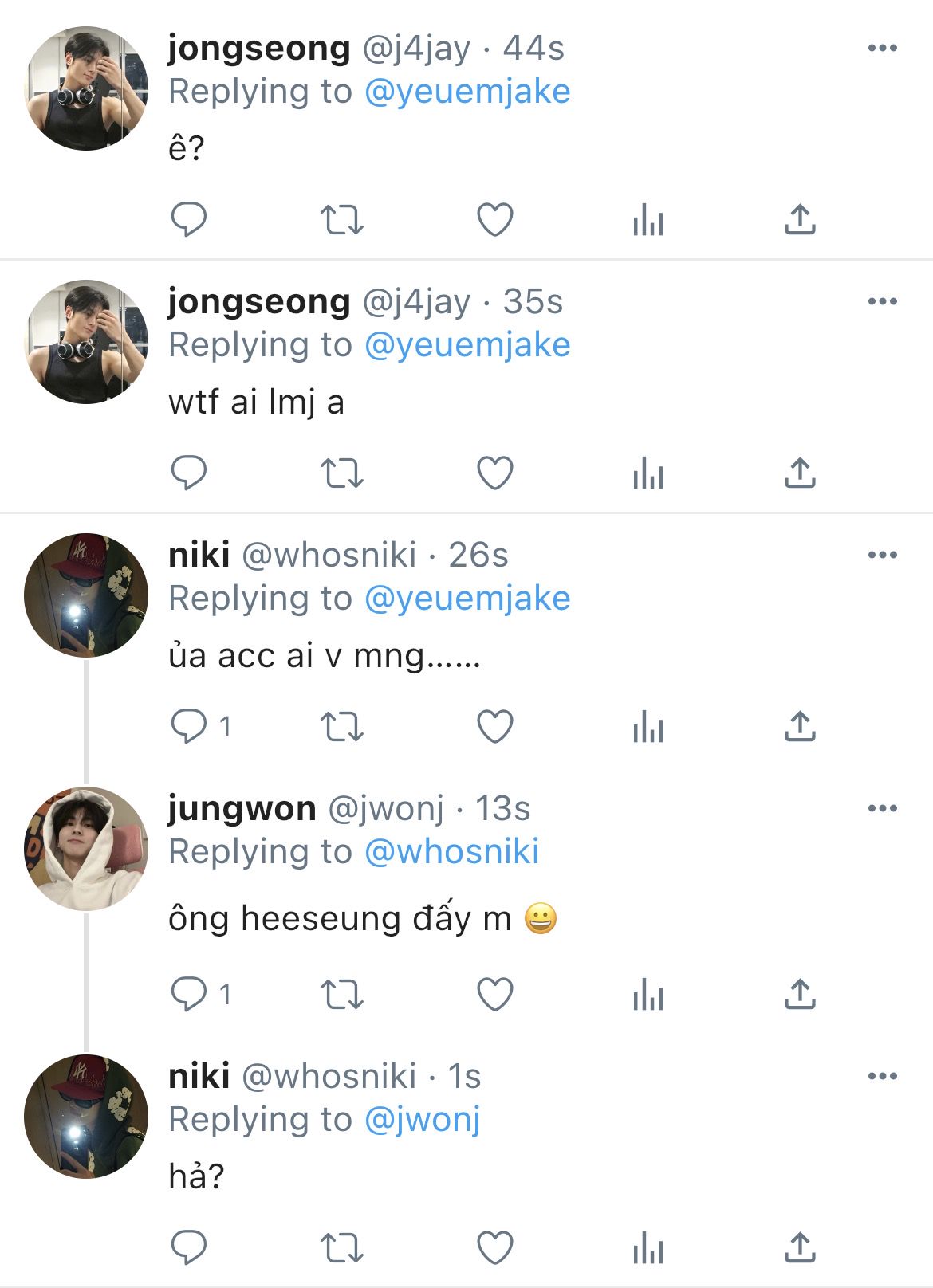Open more options for jongseong's "ê?" tweet
933x1288 pixels.
pyautogui.click(x=882, y=49)
